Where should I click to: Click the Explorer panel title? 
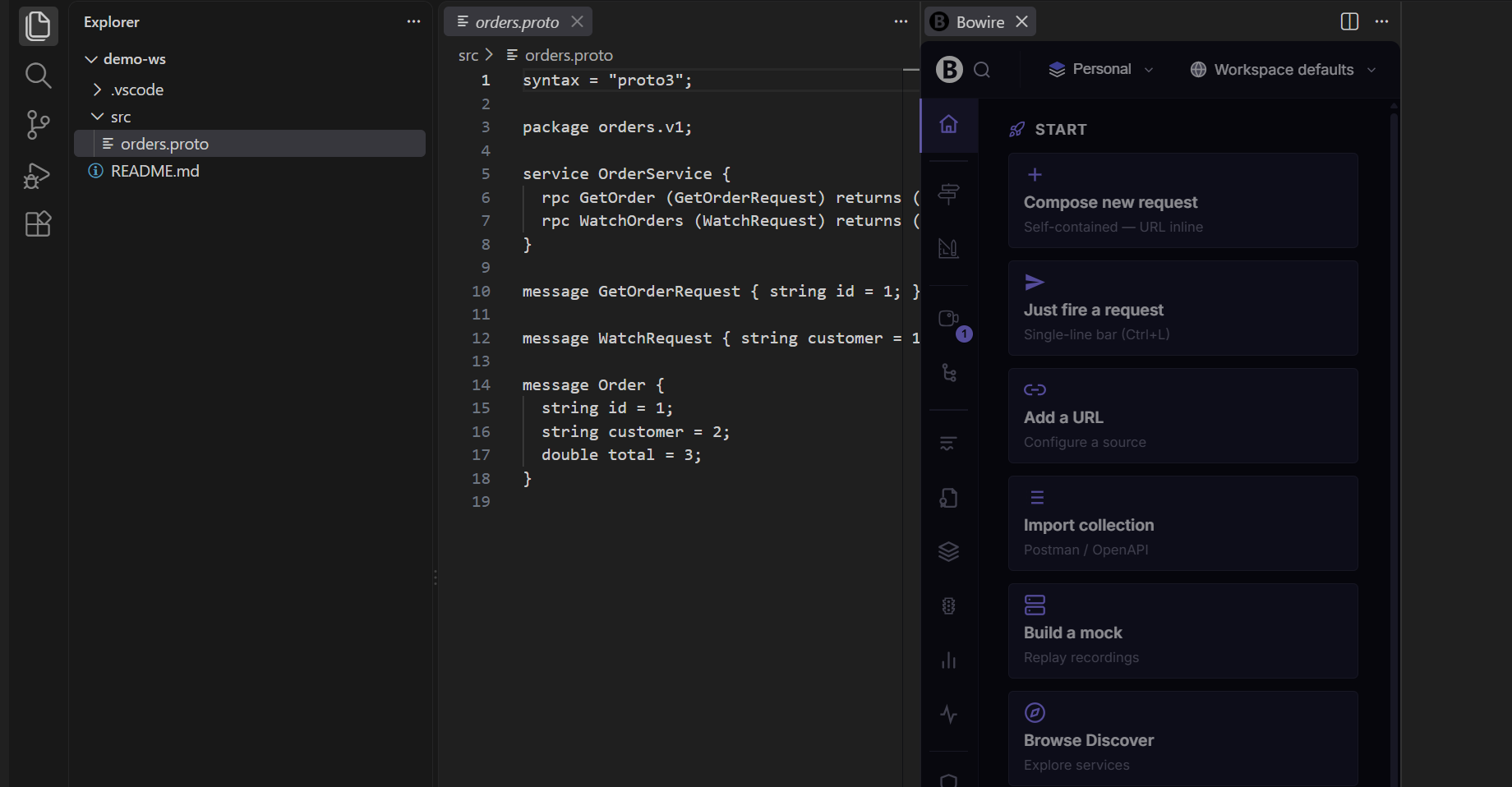(112, 22)
